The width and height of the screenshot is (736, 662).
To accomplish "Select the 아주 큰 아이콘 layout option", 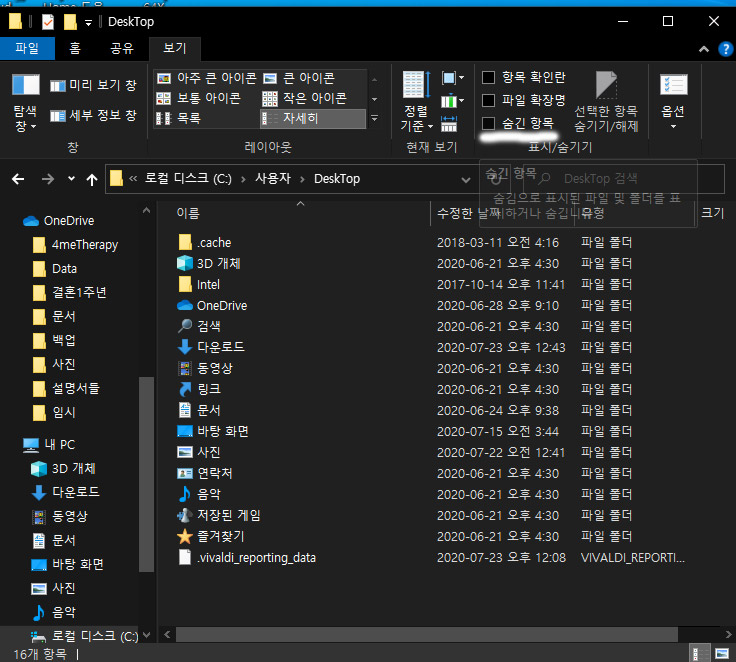I will (x=206, y=78).
